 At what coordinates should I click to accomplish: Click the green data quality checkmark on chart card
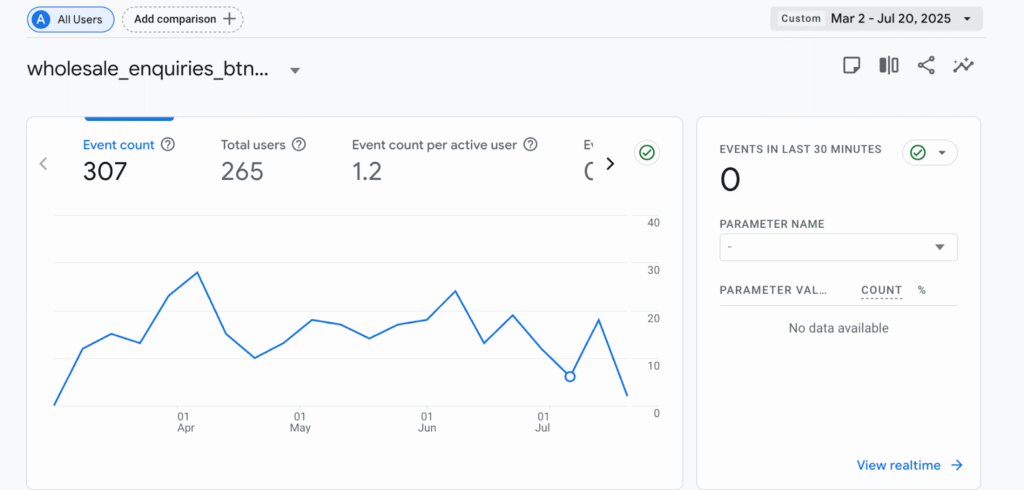[x=647, y=153]
